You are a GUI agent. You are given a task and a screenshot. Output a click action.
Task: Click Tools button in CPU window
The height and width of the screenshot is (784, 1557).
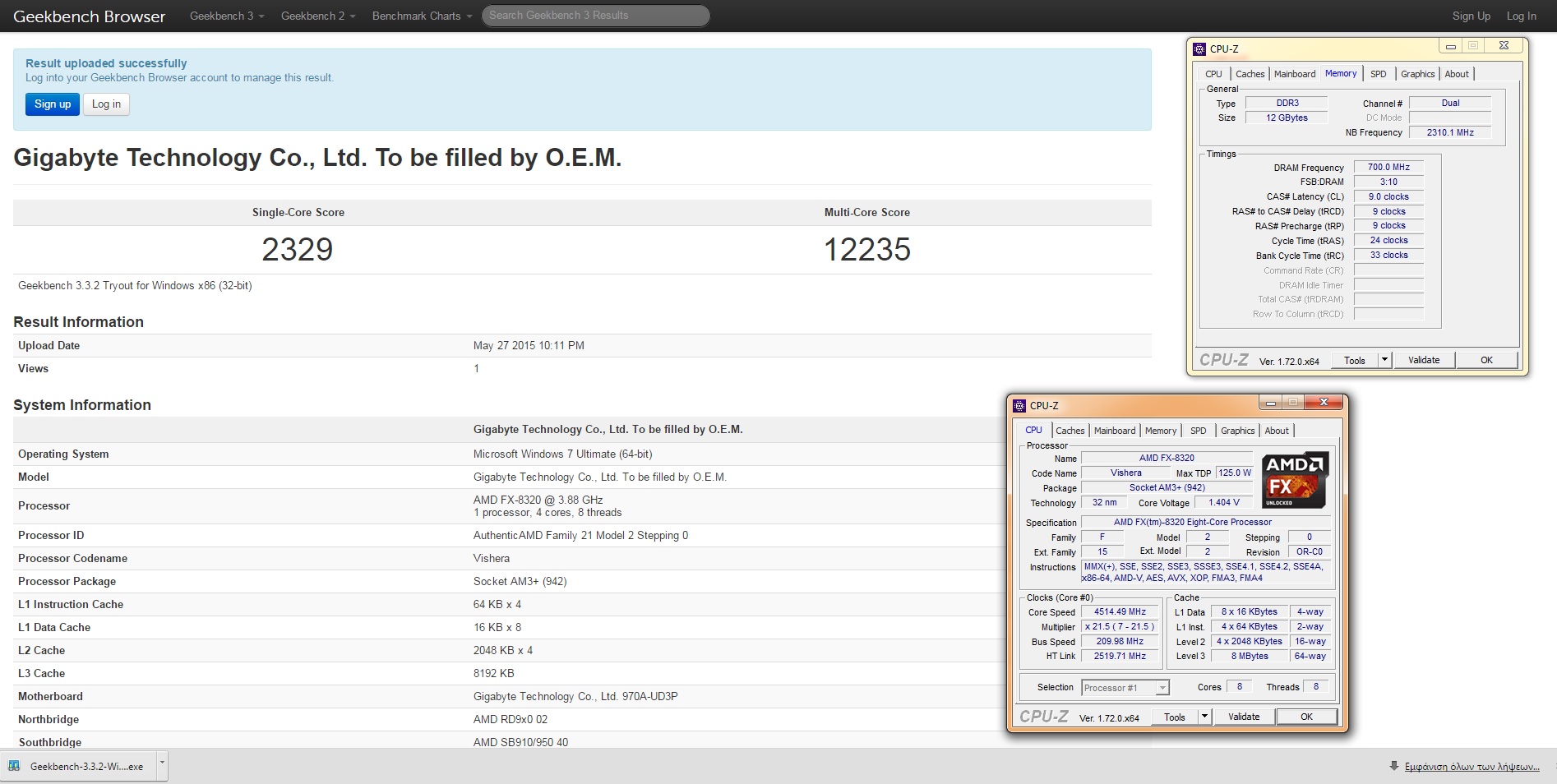pyautogui.click(x=1174, y=717)
